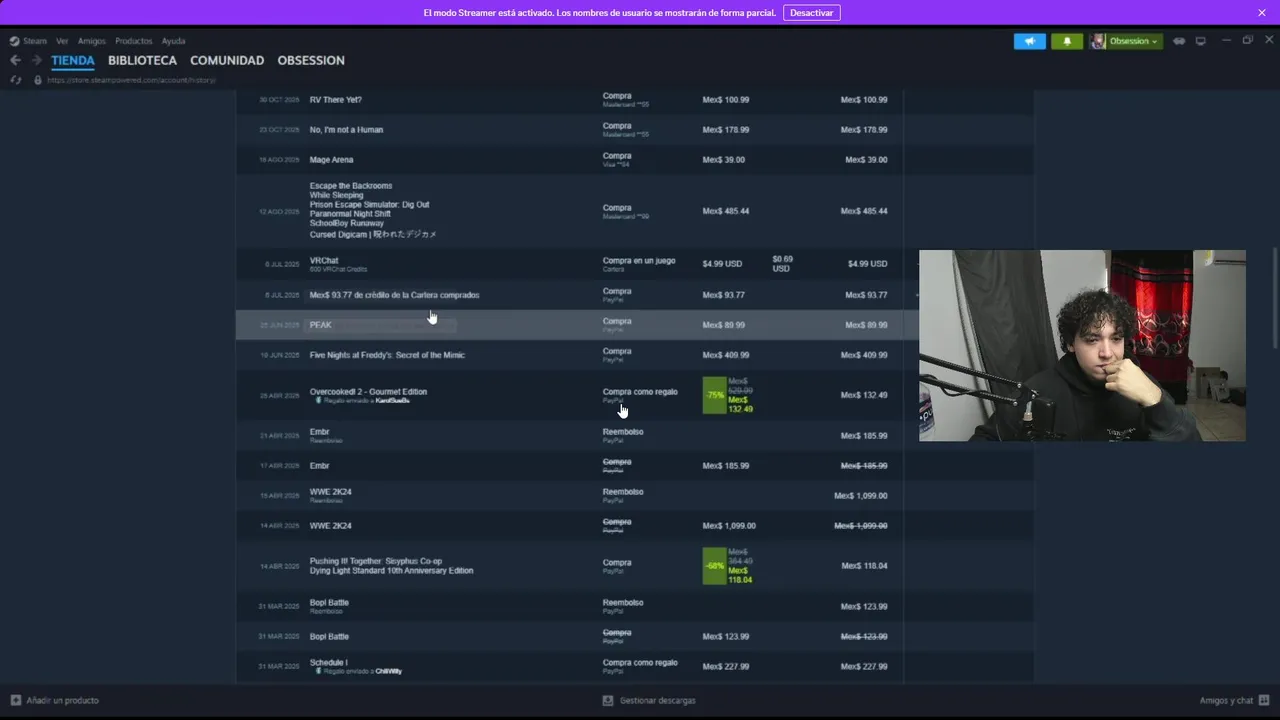Open the Amigos menu
Image resolution: width=1280 pixels, height=720 pixels.
92,41
